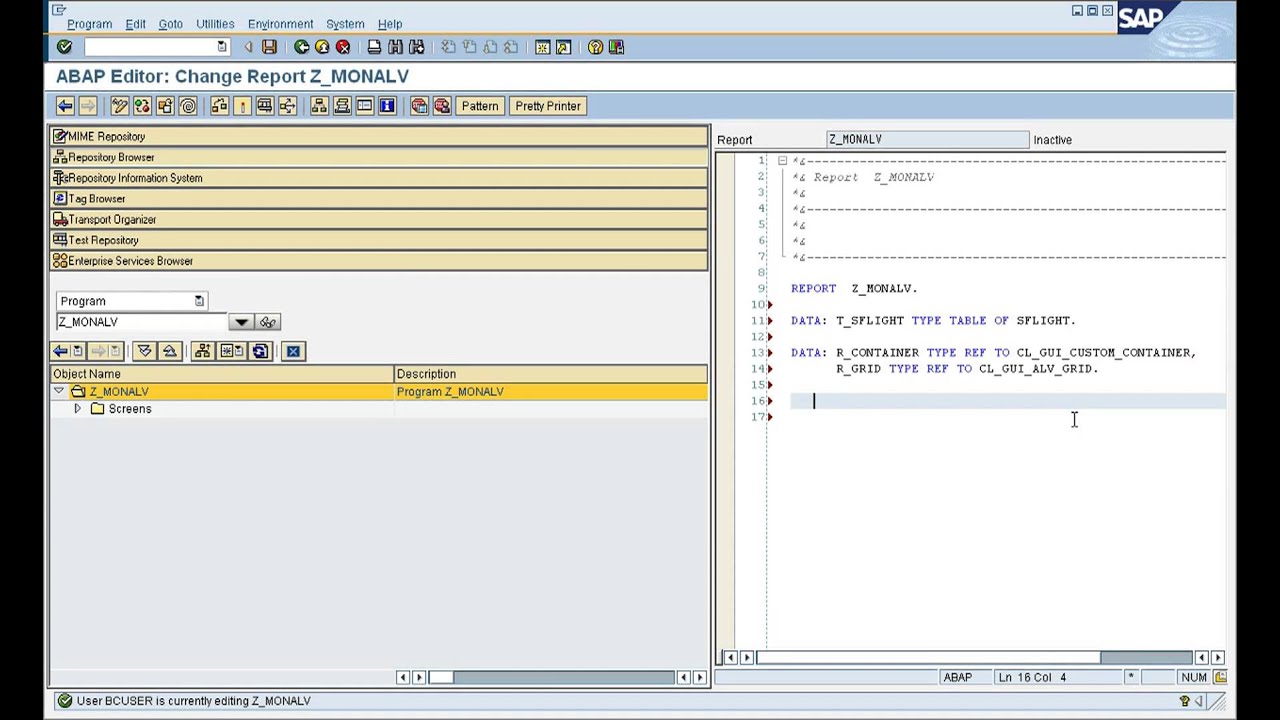The width and height of the screenshot is (1280, 720).
Task: Click the Create New Session icon
Action: point(542,47)
